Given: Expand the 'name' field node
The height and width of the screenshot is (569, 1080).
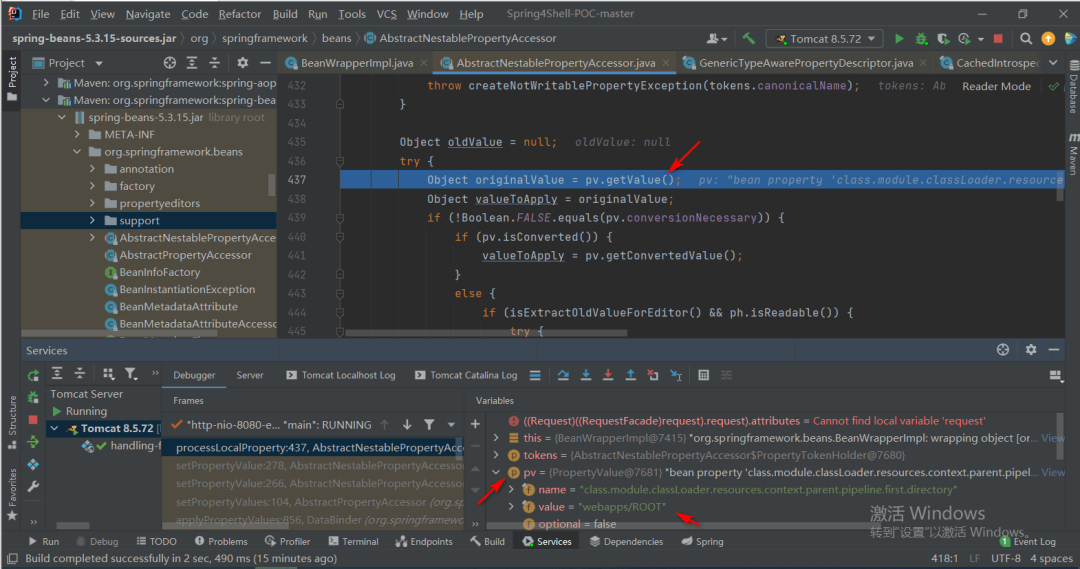Looking at the screenshot, I should [x=511, y=490].
